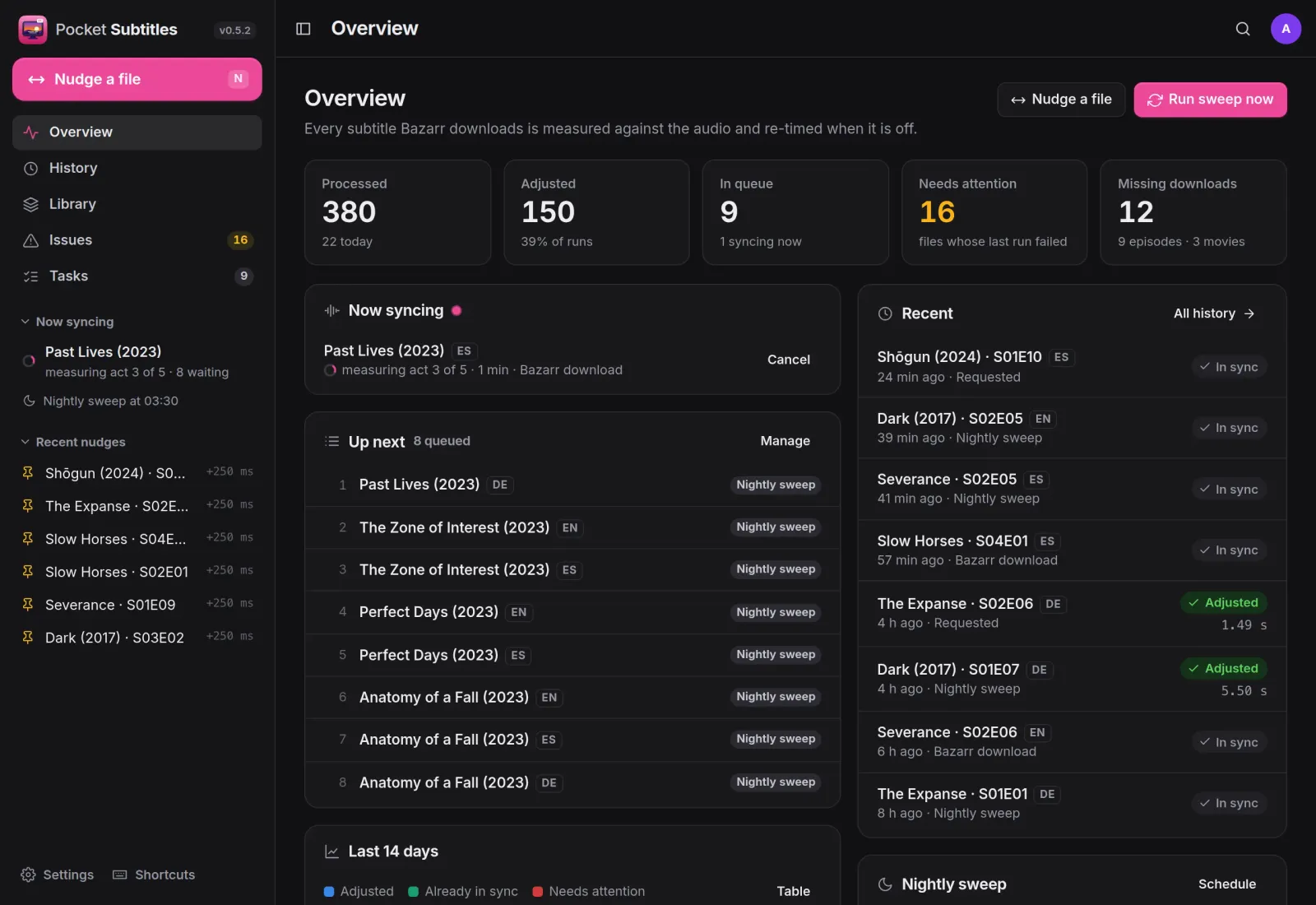This screenshot has height=905, width=1316.
Task: Click the clock icon in the Recent panel
Action: 885,313
